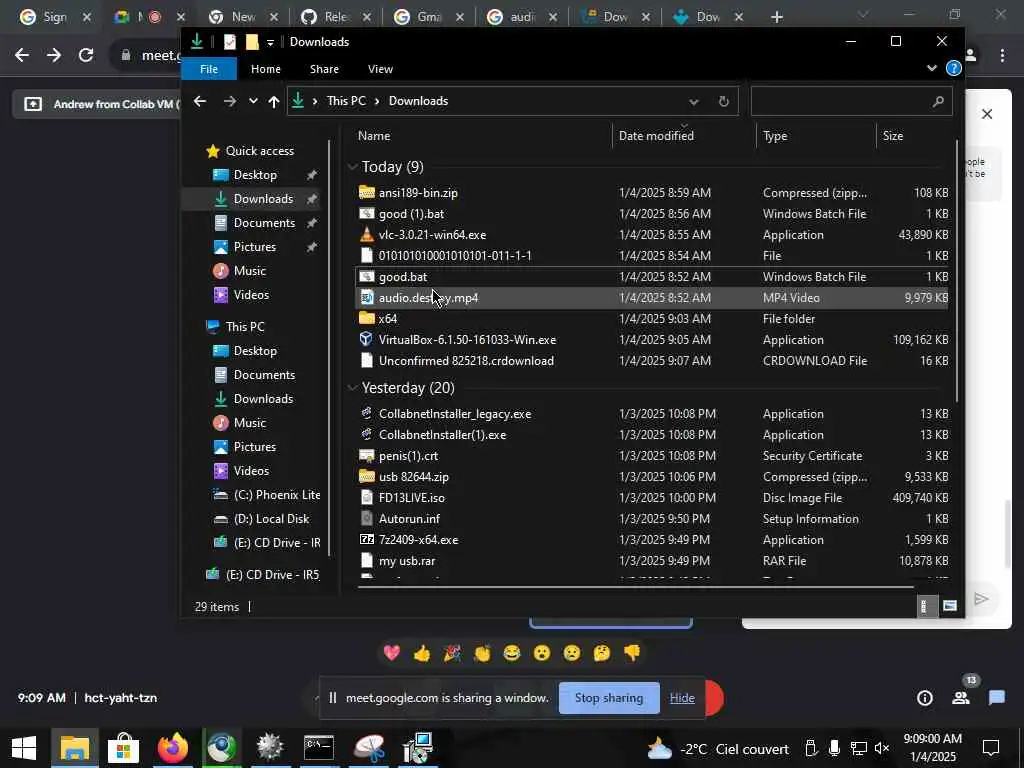This screenshot has width=1024, height=768.
Task: Click the file list horizontal scrollbar
Action: 635,586
